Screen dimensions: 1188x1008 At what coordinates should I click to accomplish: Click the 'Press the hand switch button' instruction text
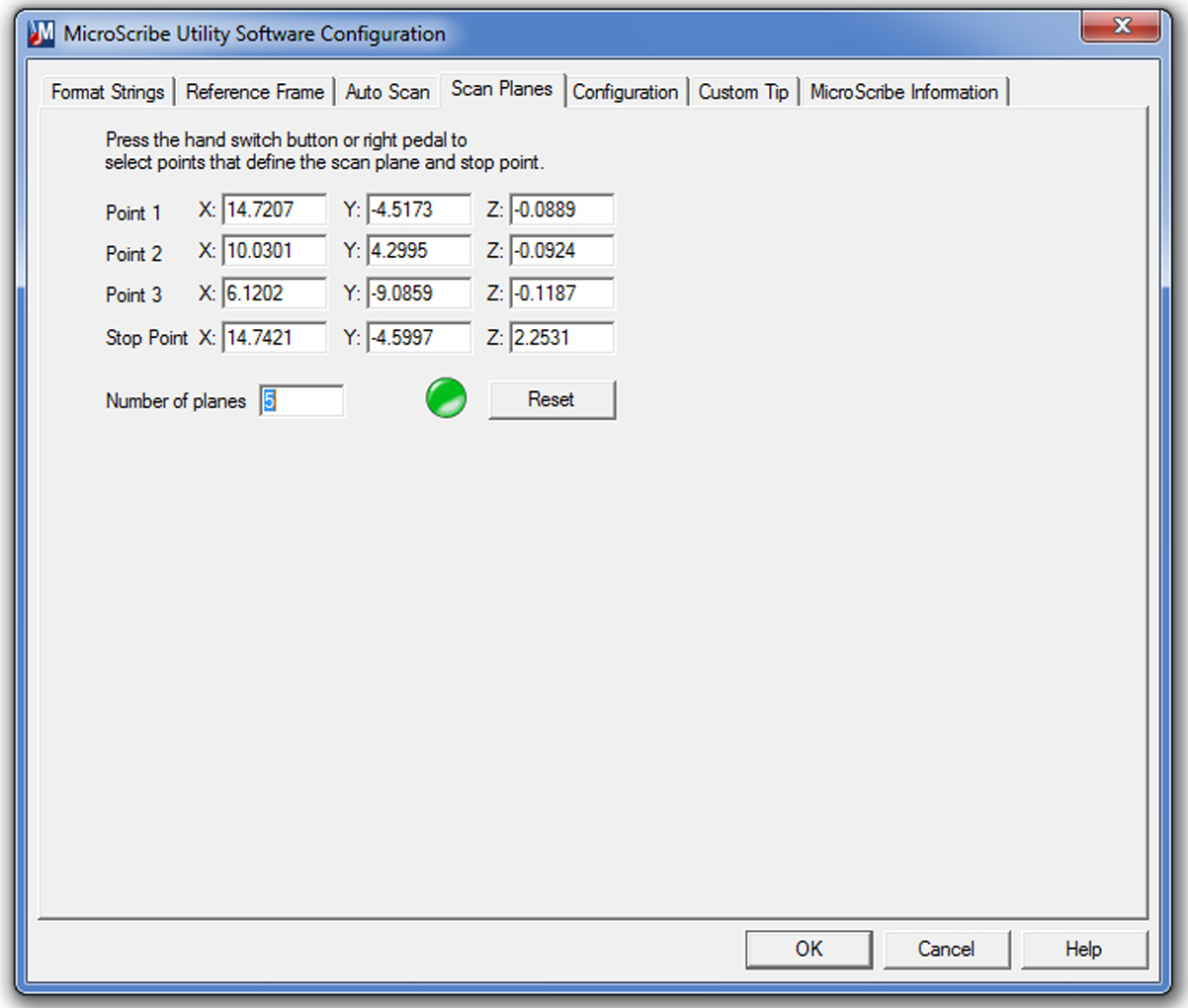[325, 151]
